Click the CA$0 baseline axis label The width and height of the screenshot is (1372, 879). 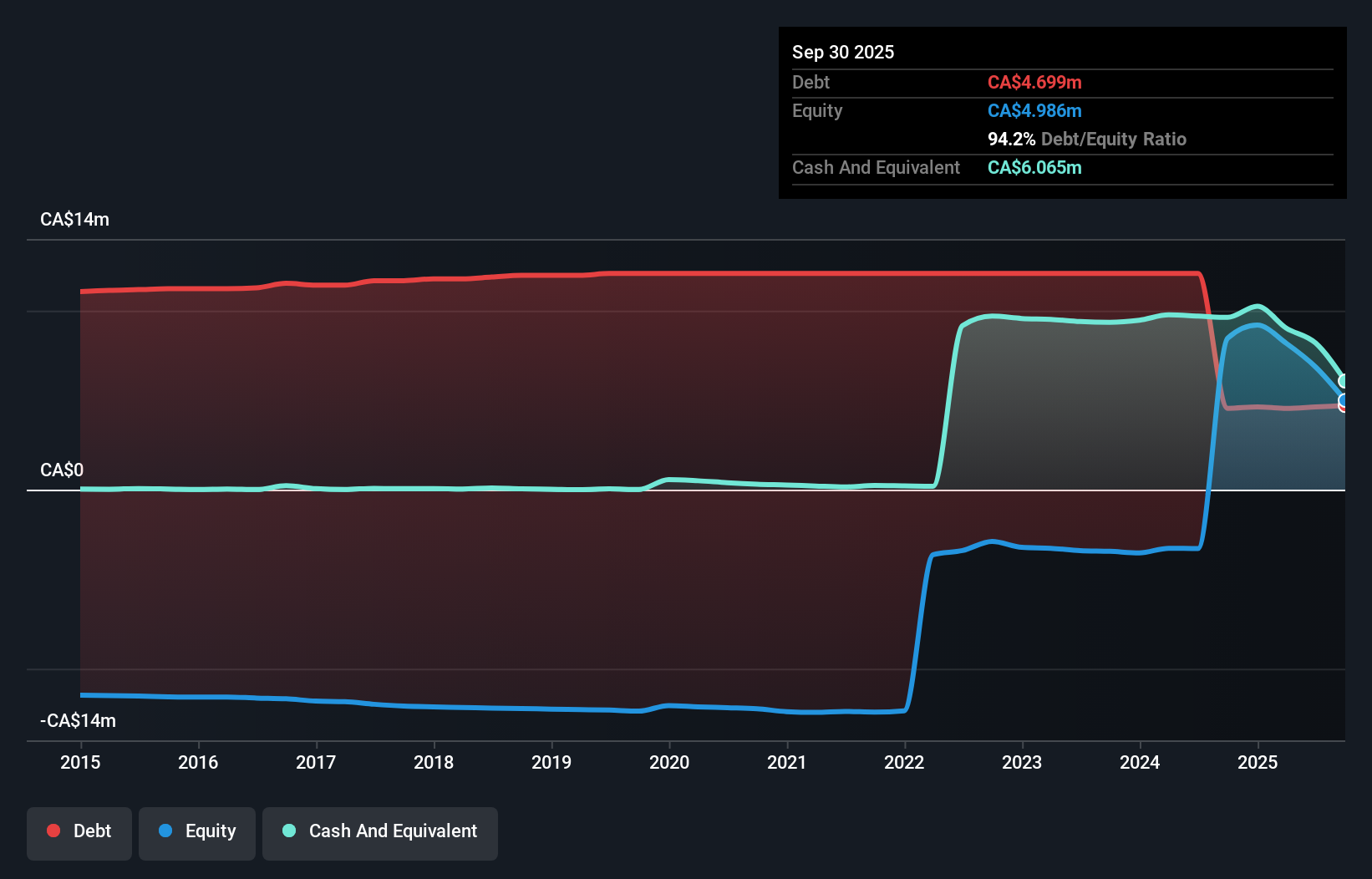[62, 470]
